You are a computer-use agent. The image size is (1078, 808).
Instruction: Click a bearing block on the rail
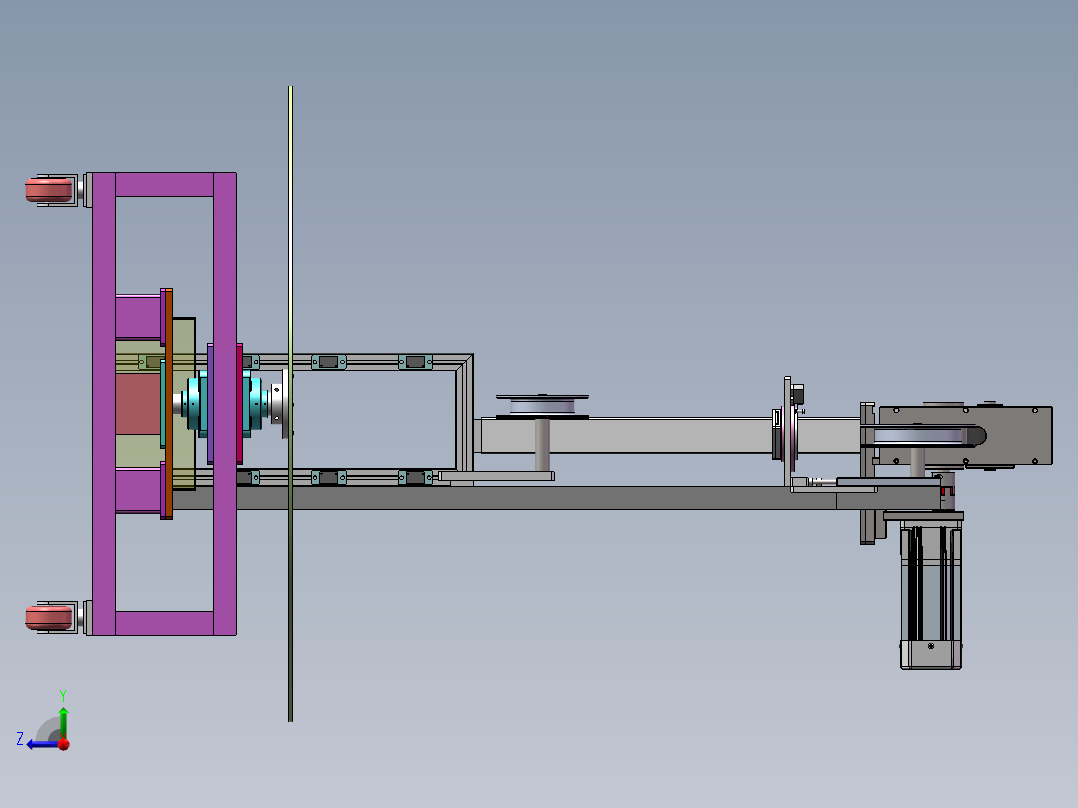click(x=330, y=360)
